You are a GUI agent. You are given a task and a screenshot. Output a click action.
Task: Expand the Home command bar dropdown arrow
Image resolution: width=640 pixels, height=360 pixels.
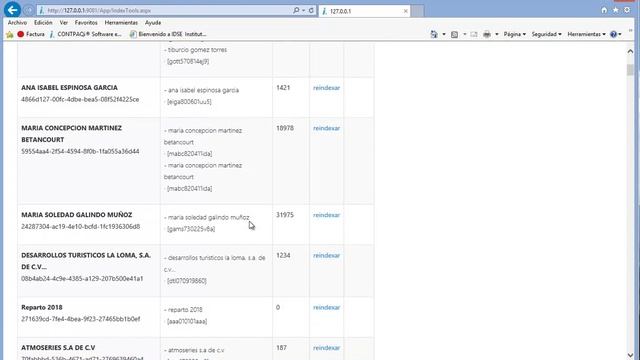click(444, 34)
